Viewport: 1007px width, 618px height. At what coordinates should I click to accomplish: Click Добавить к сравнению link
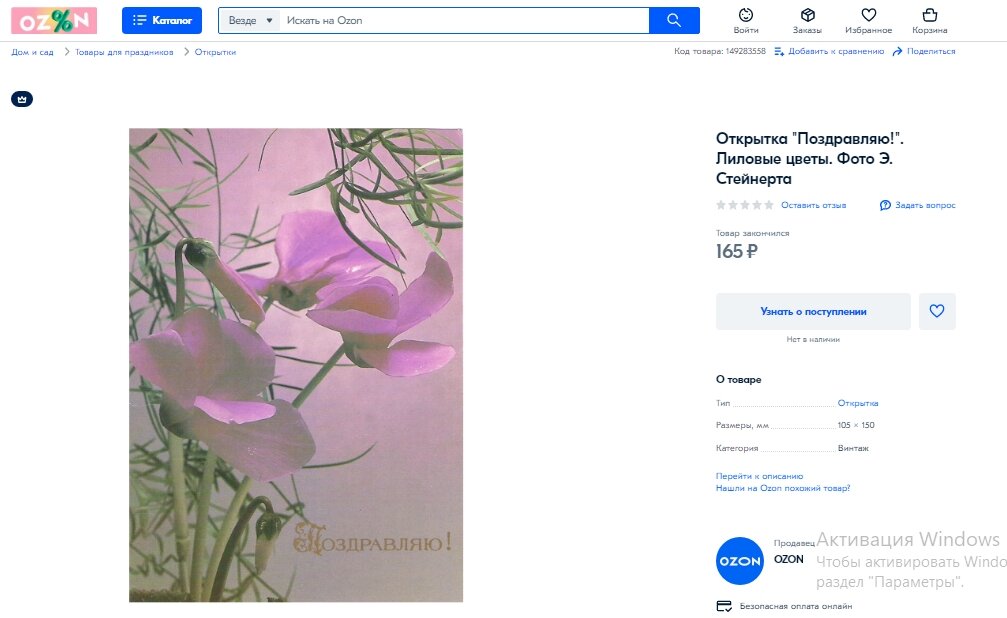tap(836, 51)
